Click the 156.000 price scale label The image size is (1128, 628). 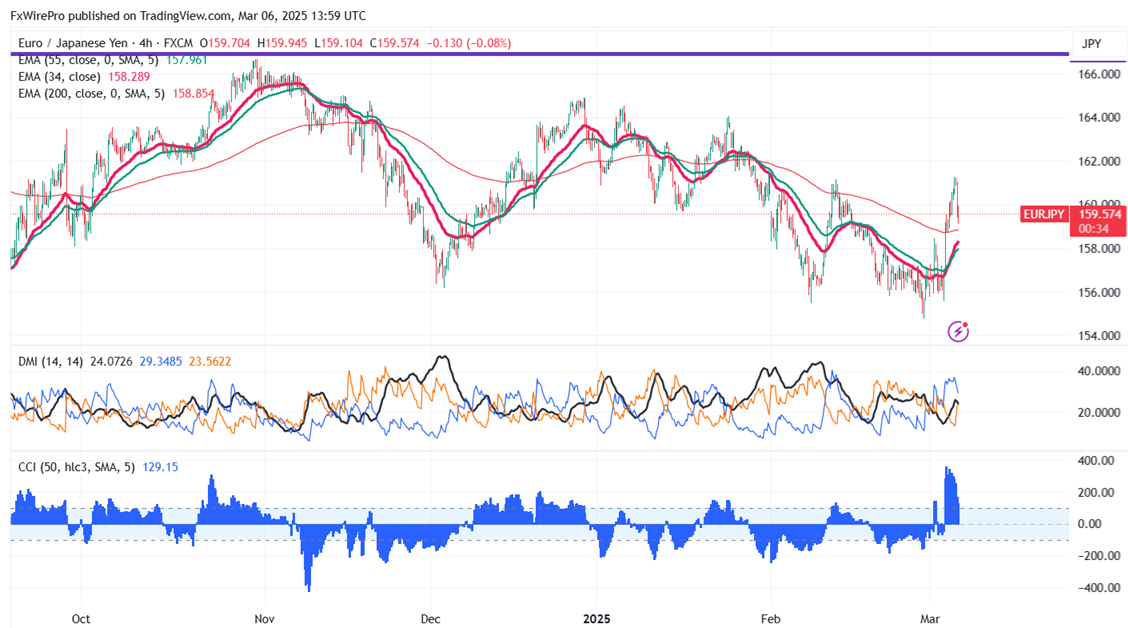coord(1099,292)
